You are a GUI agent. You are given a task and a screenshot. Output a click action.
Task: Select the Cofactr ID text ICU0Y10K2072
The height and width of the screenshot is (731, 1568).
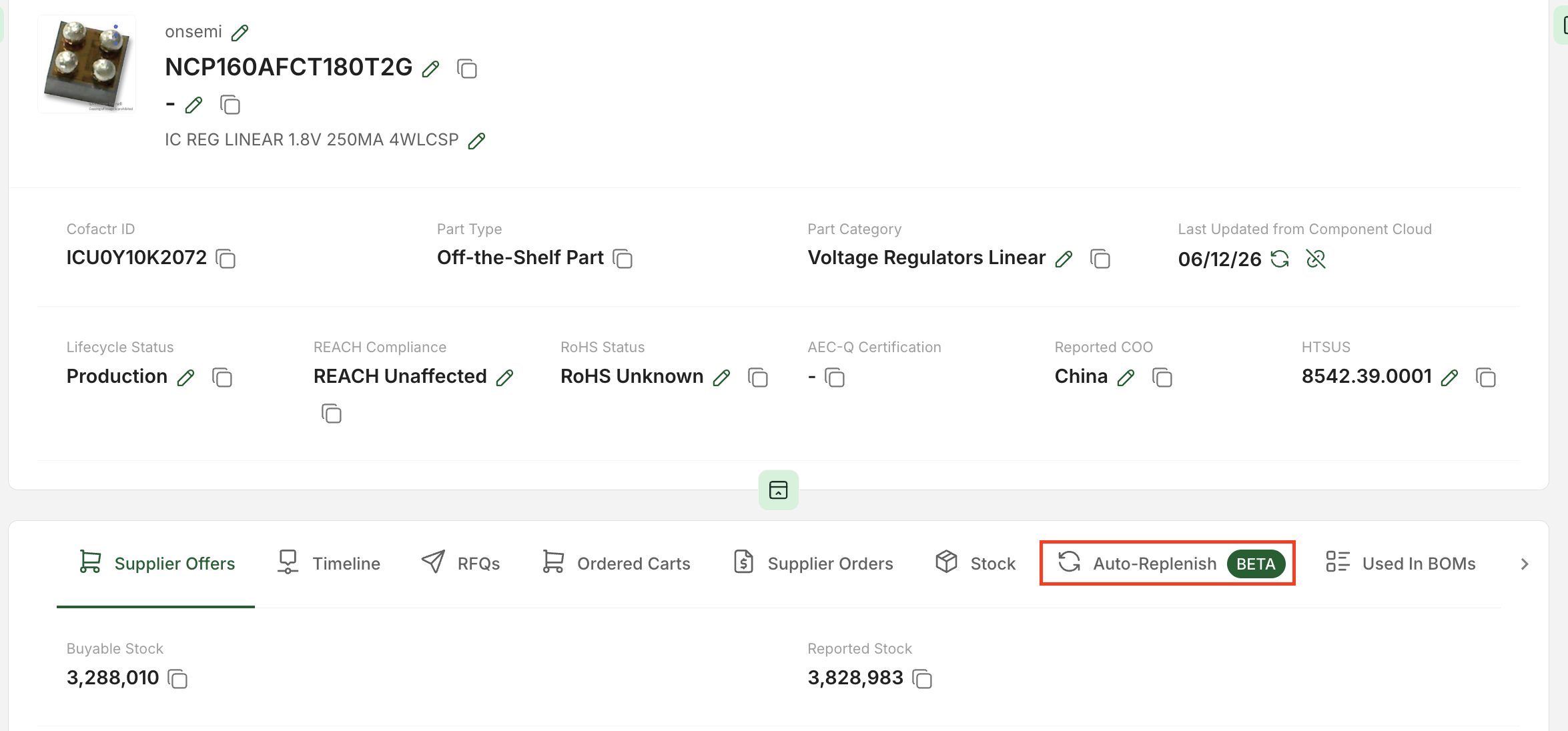click(x=137, y=257)
